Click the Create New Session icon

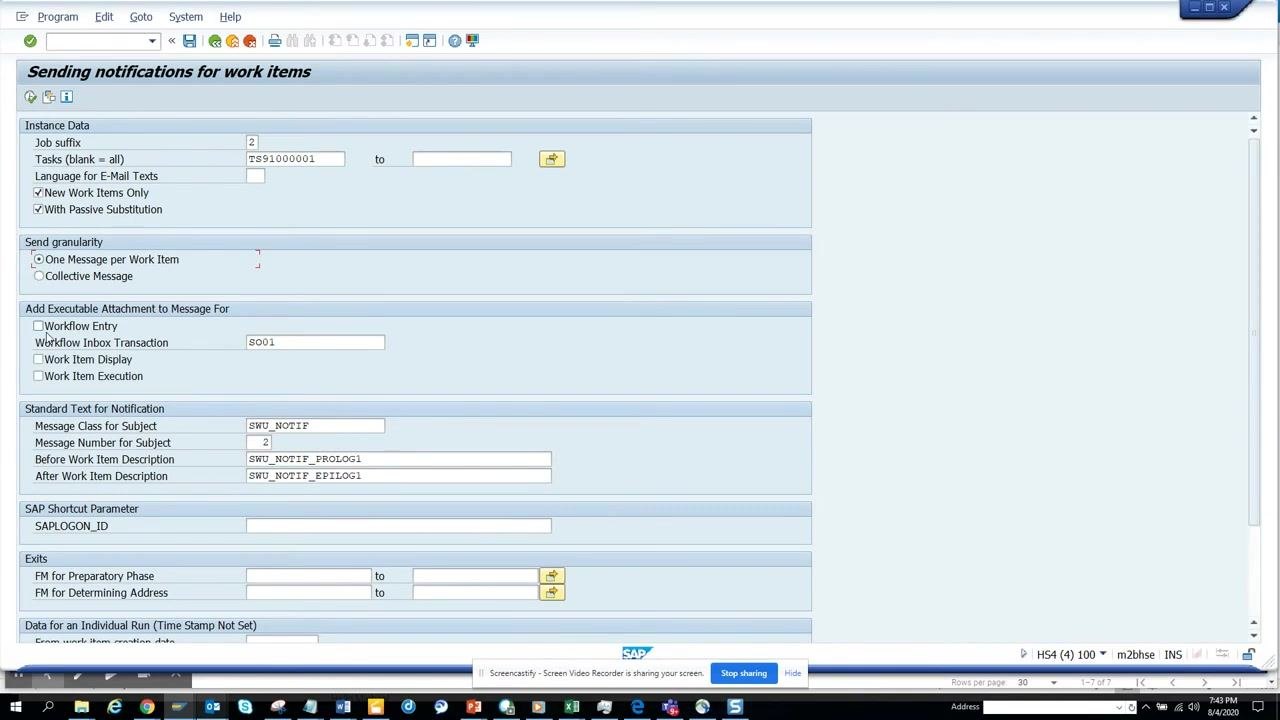412,41
